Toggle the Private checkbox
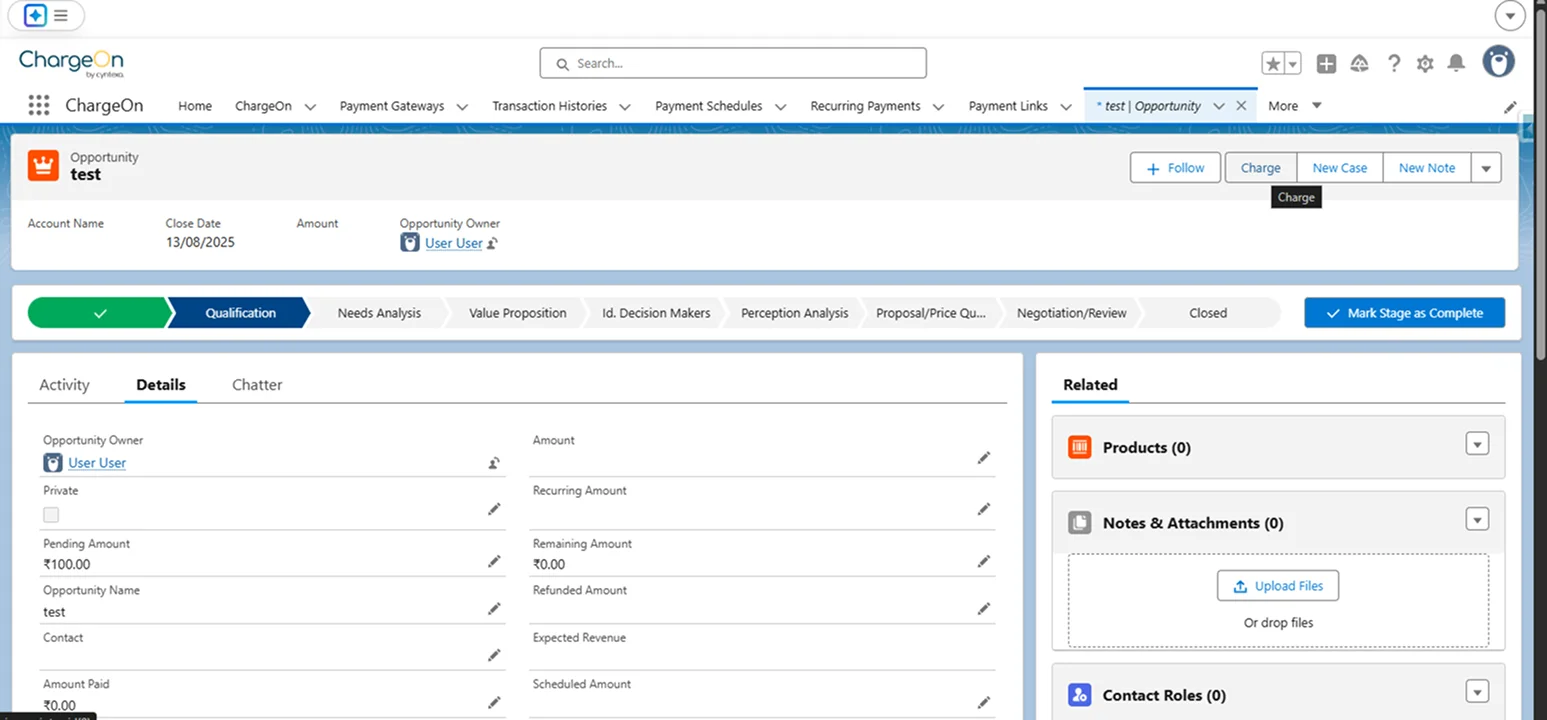This screenshot has width=1547, height=720. point(51,515)
